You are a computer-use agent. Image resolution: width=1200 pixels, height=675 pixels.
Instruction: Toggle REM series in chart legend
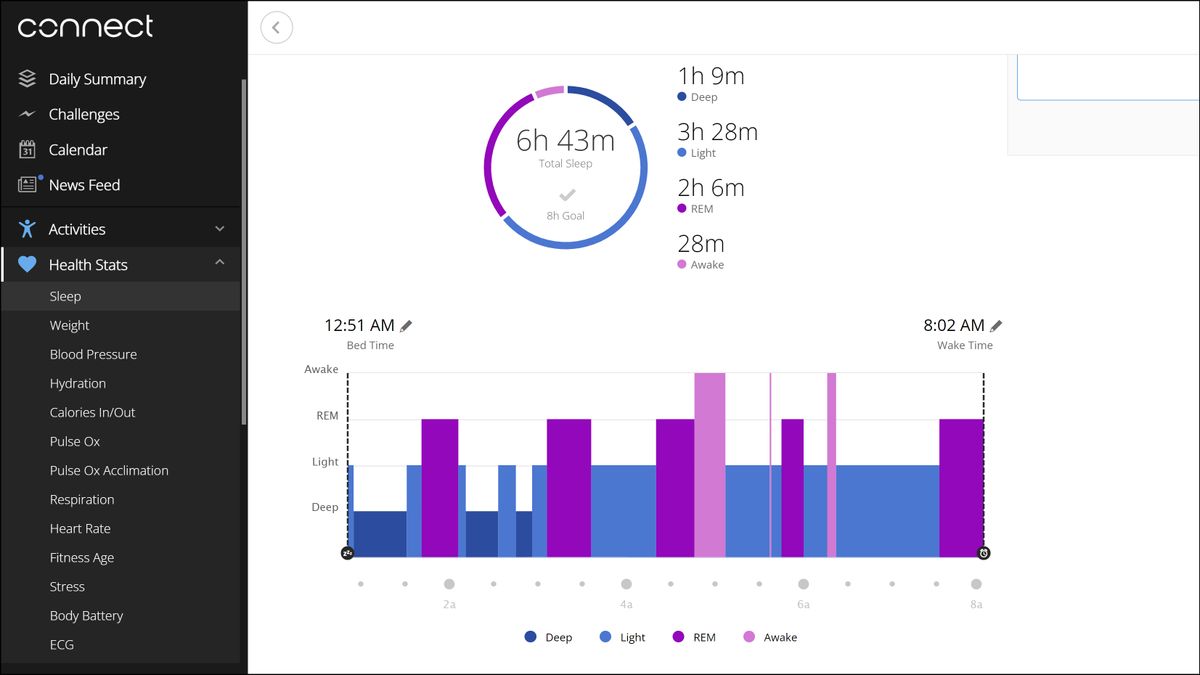point(694,637)
